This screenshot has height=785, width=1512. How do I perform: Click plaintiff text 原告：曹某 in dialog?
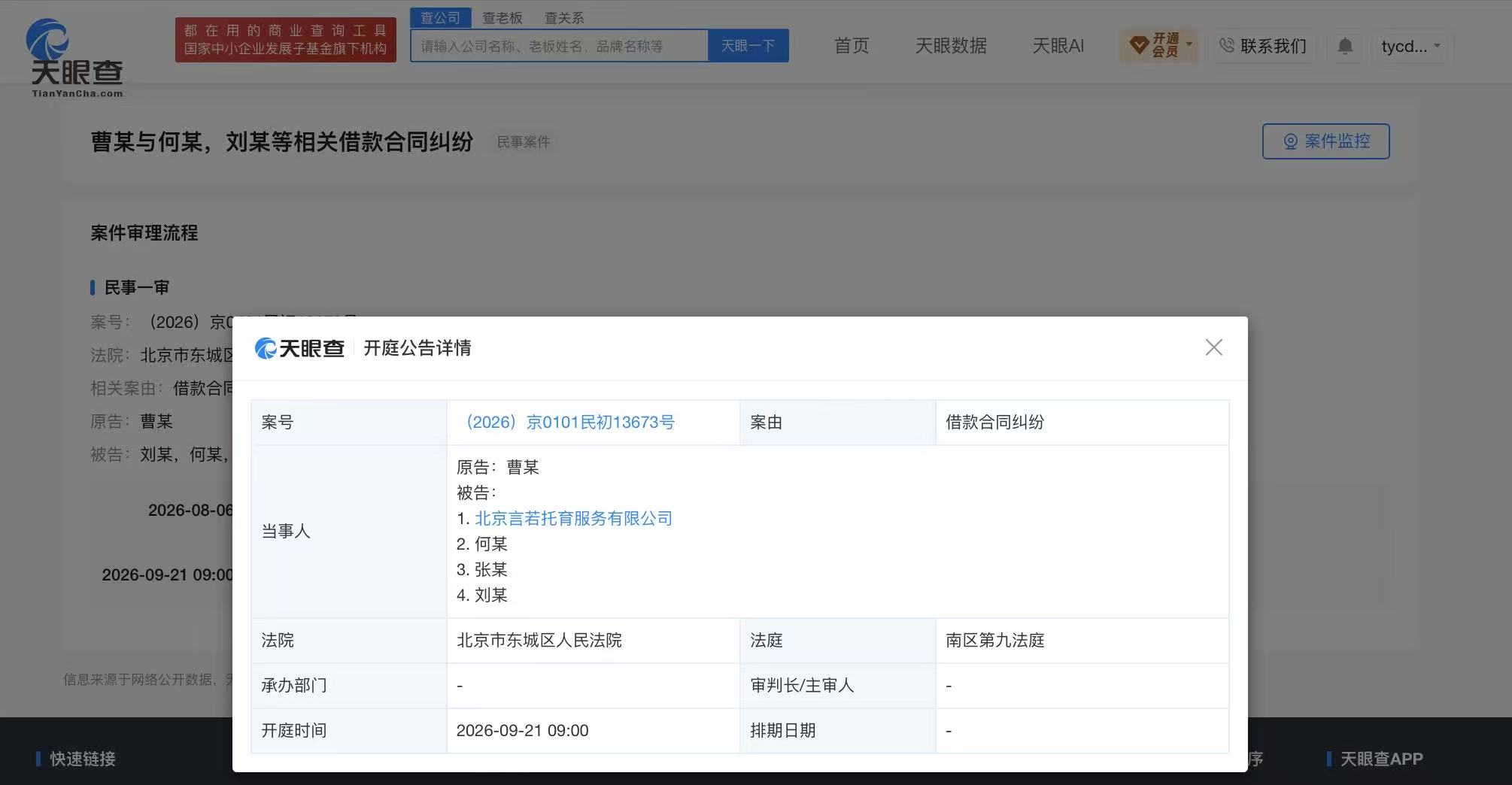pos(498,468)
